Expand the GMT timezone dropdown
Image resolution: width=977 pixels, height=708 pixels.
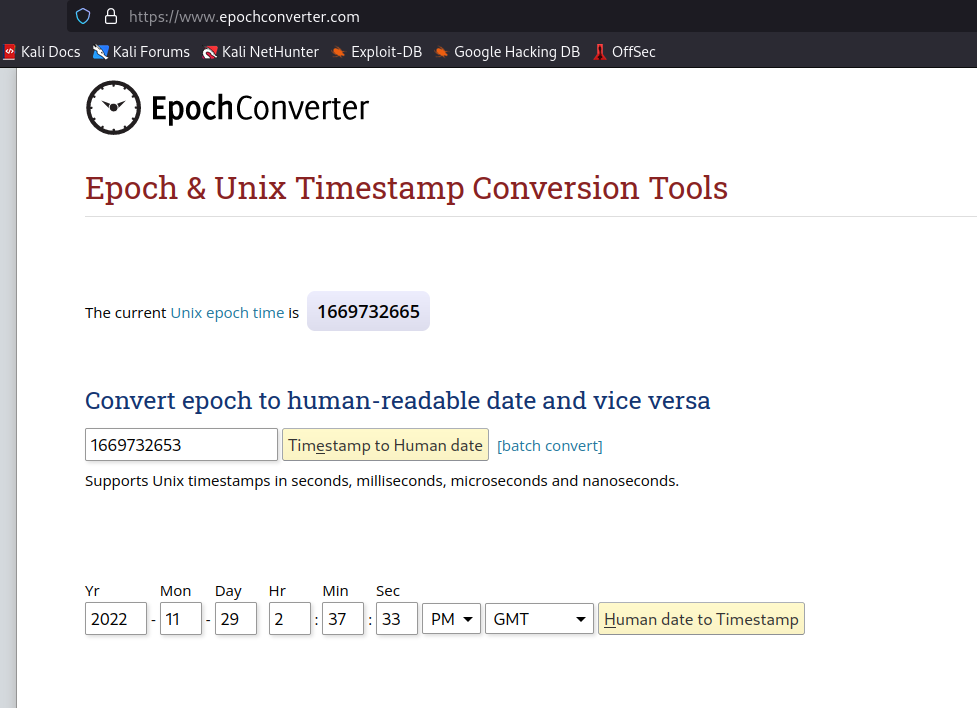coord(539,619)
